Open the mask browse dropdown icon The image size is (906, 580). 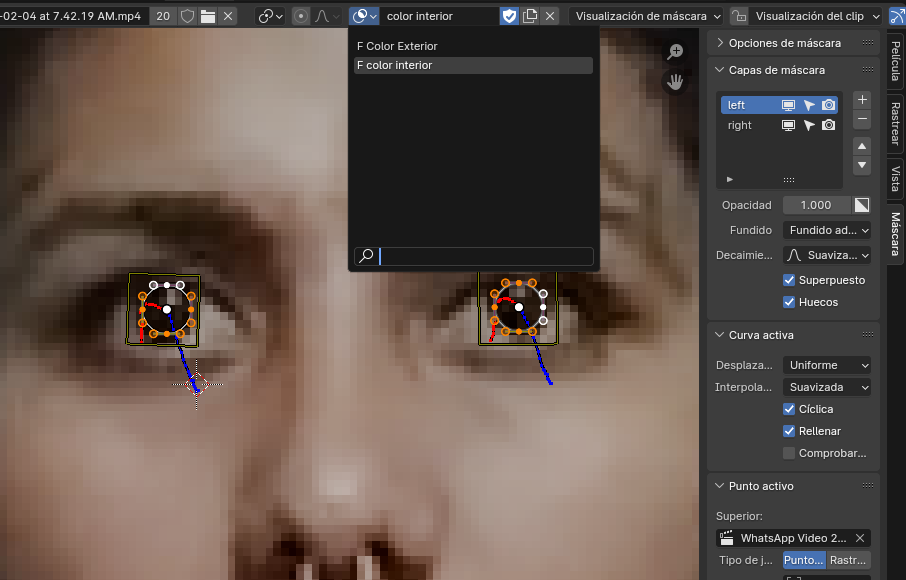tap(364, 16)
